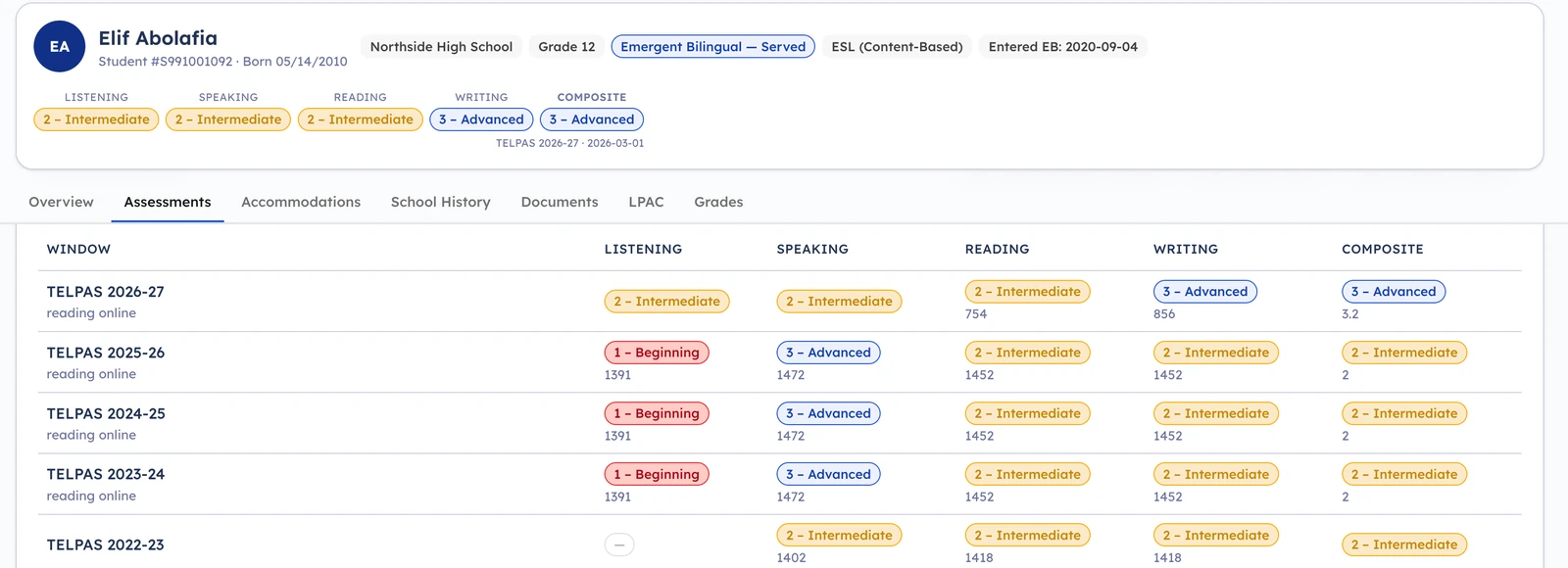Click reading score 754
This screenshot has height=568, width=1568.
(x=975, y=314)
